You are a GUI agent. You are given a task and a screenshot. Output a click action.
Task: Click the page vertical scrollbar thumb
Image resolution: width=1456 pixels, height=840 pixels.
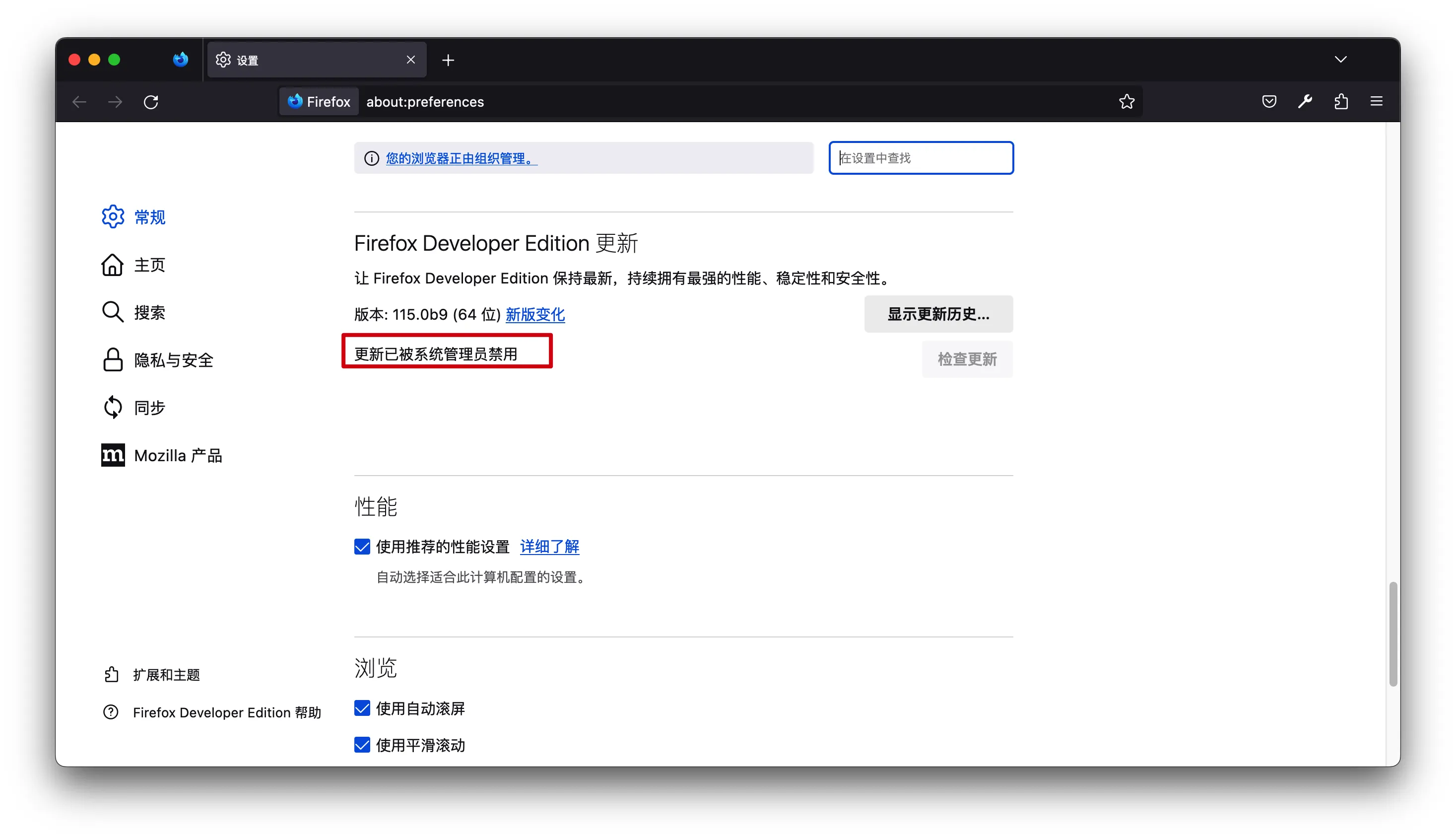pos(1393,634)
